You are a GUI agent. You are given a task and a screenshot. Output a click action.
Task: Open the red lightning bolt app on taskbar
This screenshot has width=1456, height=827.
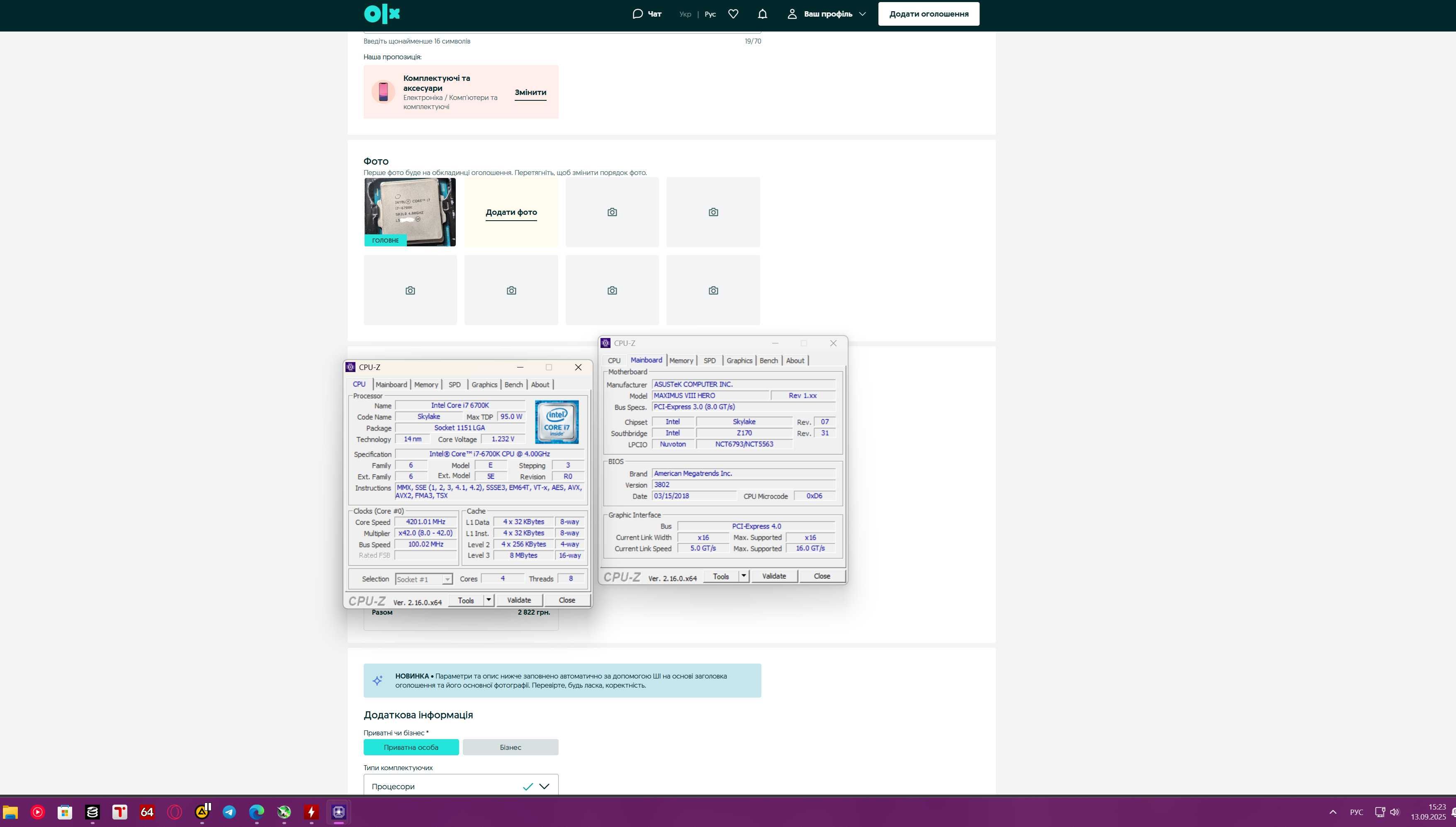[x=311, y=812]
